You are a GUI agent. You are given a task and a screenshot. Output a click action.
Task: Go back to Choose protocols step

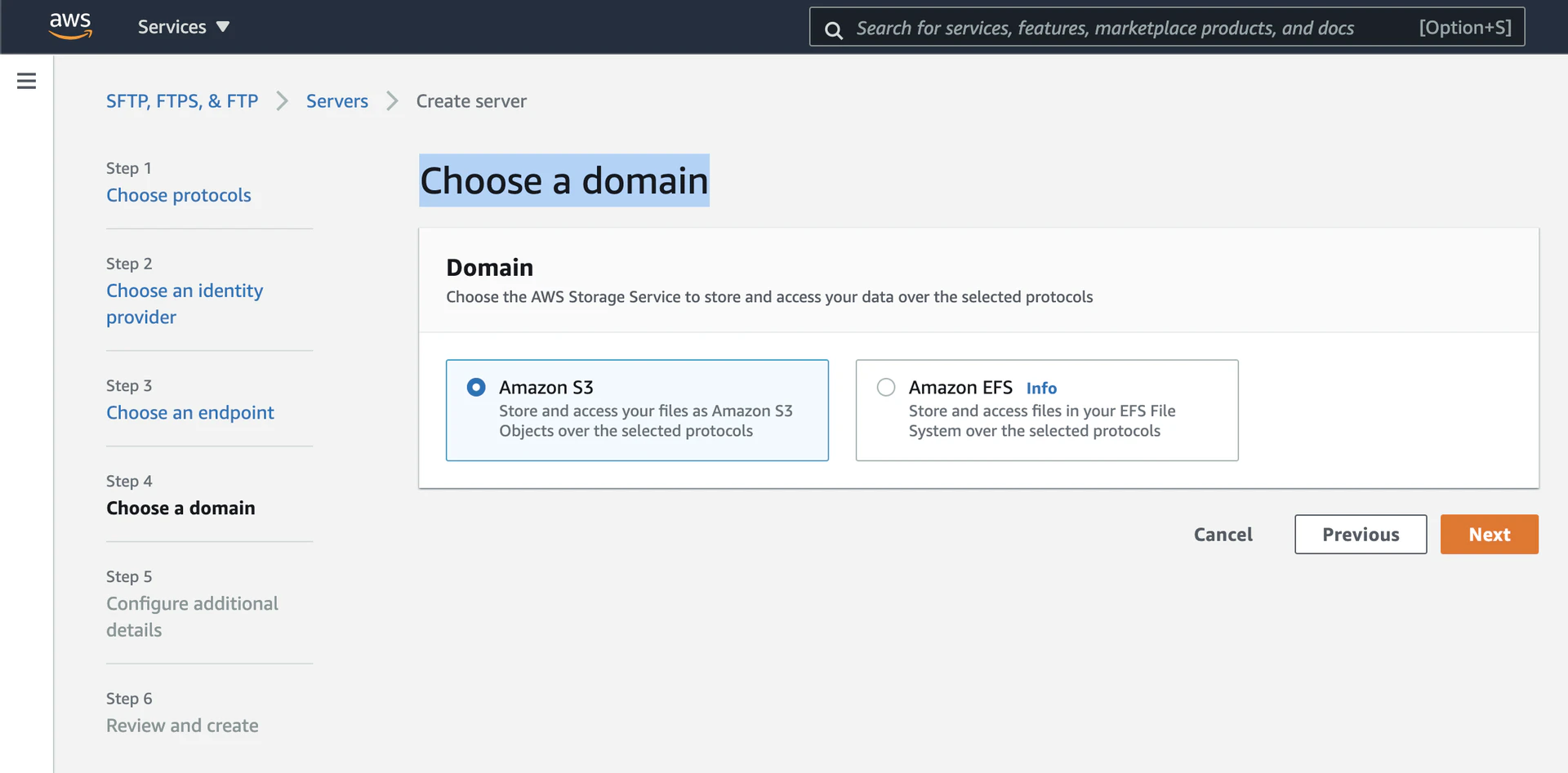[x=179, y=195]
